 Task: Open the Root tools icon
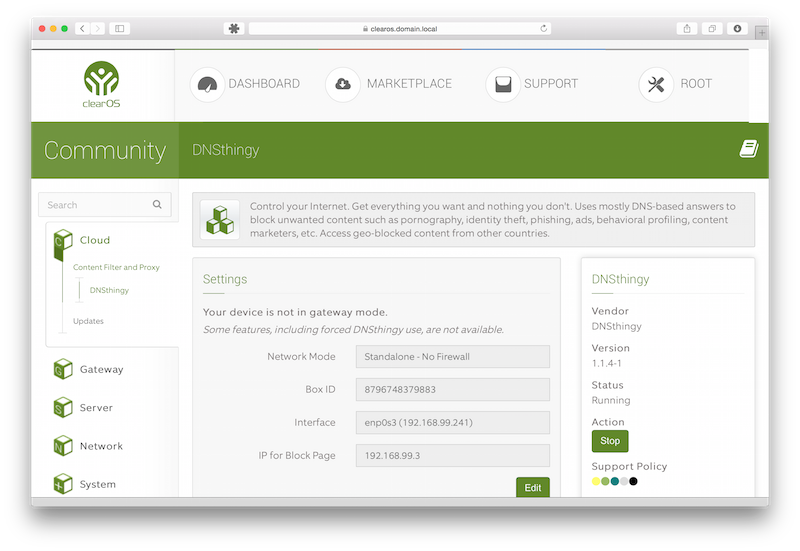coord(656,84)
